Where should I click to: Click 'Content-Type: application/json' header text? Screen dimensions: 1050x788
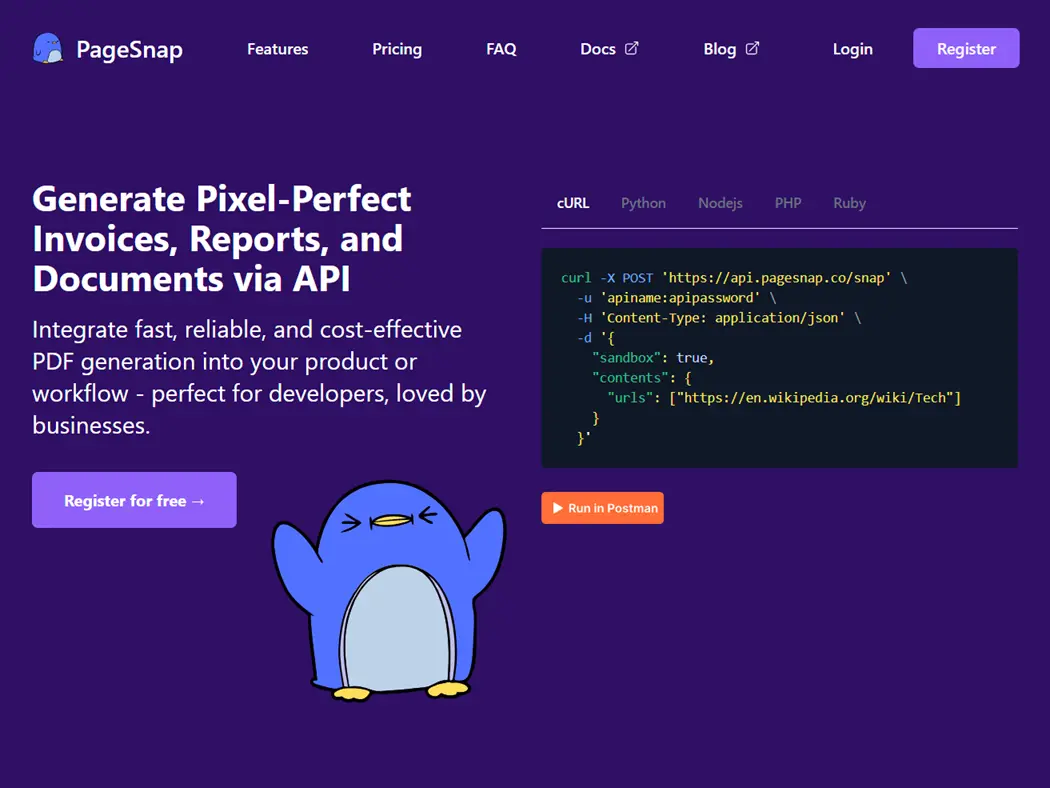pyautogui.click(x=723, y=318)
